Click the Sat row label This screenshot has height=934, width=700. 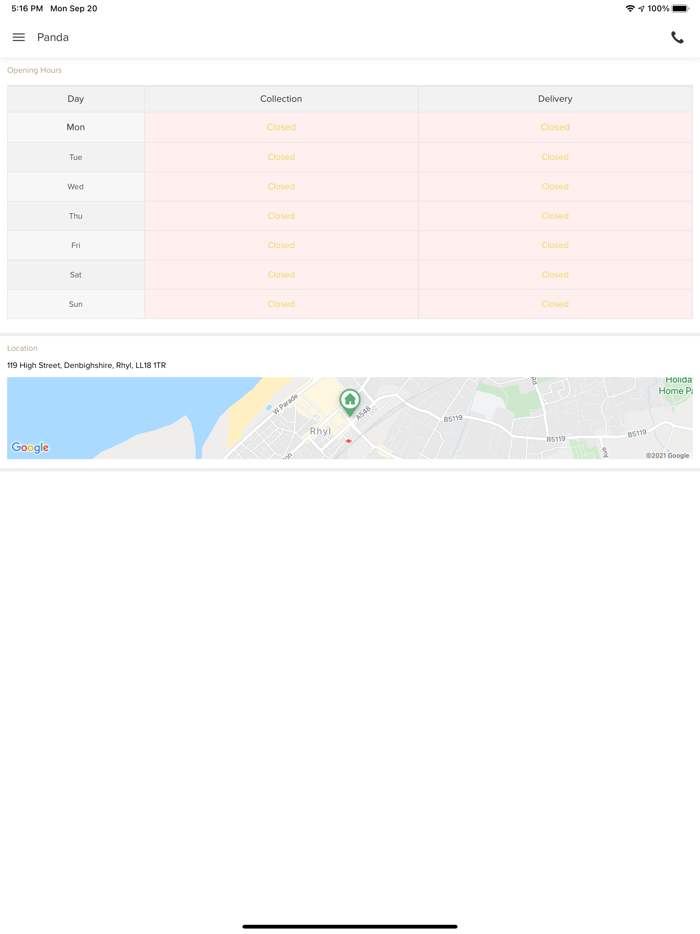[x=76, y=275]
